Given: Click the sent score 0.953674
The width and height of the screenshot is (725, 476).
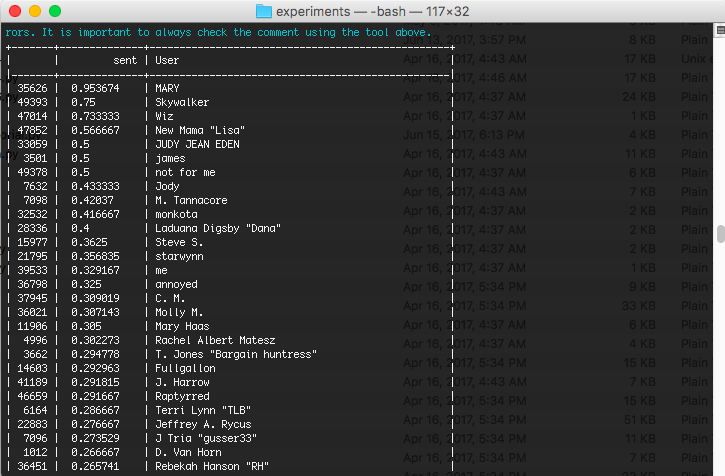Looking at the screenshot, I should (95, 88).
